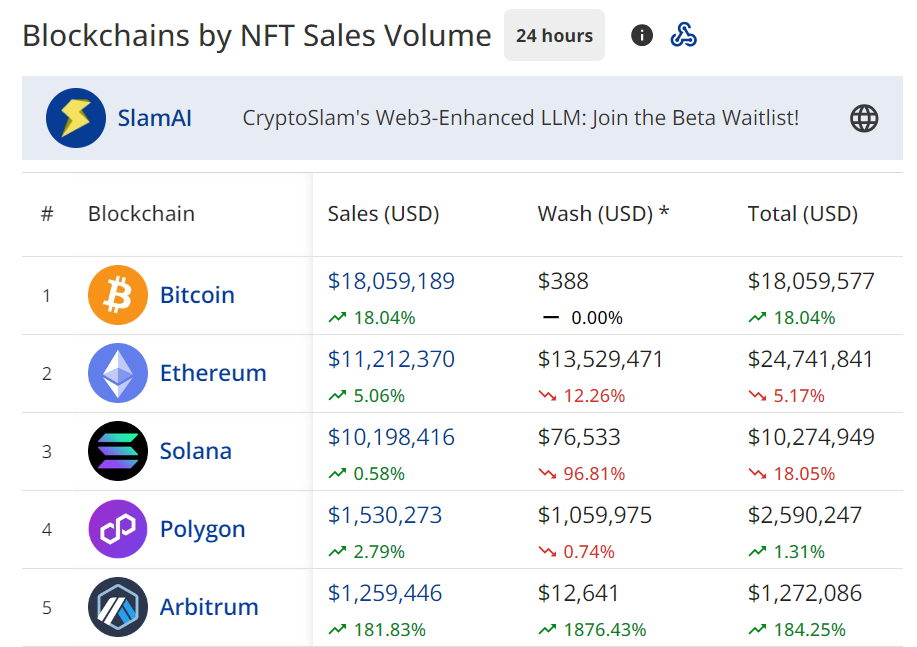Click Polygon total change 1.31%
Image resolution: width=917 pixels, height=647 pixels.
pyautogui.click(x=799, y=552)
